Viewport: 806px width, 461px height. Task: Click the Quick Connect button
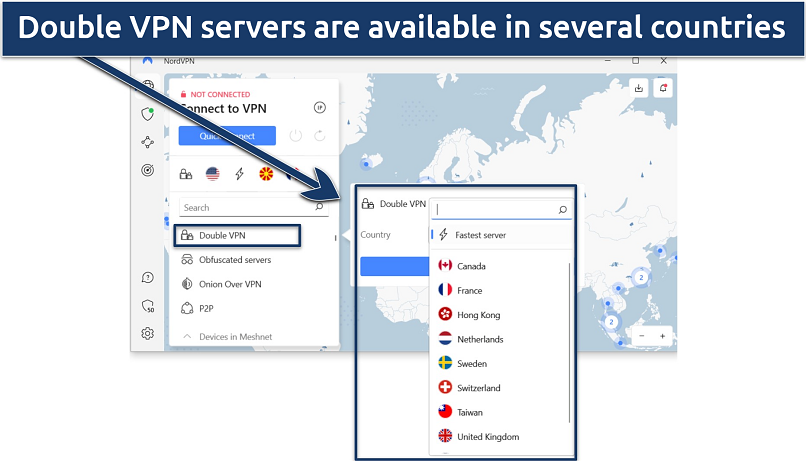click(x=227, y=136)
